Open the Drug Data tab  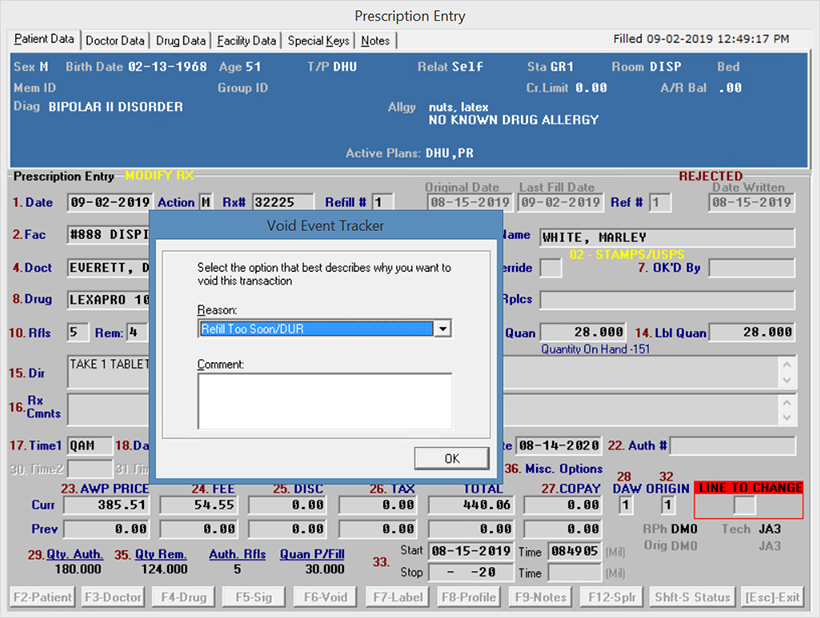tap(181, 41)
